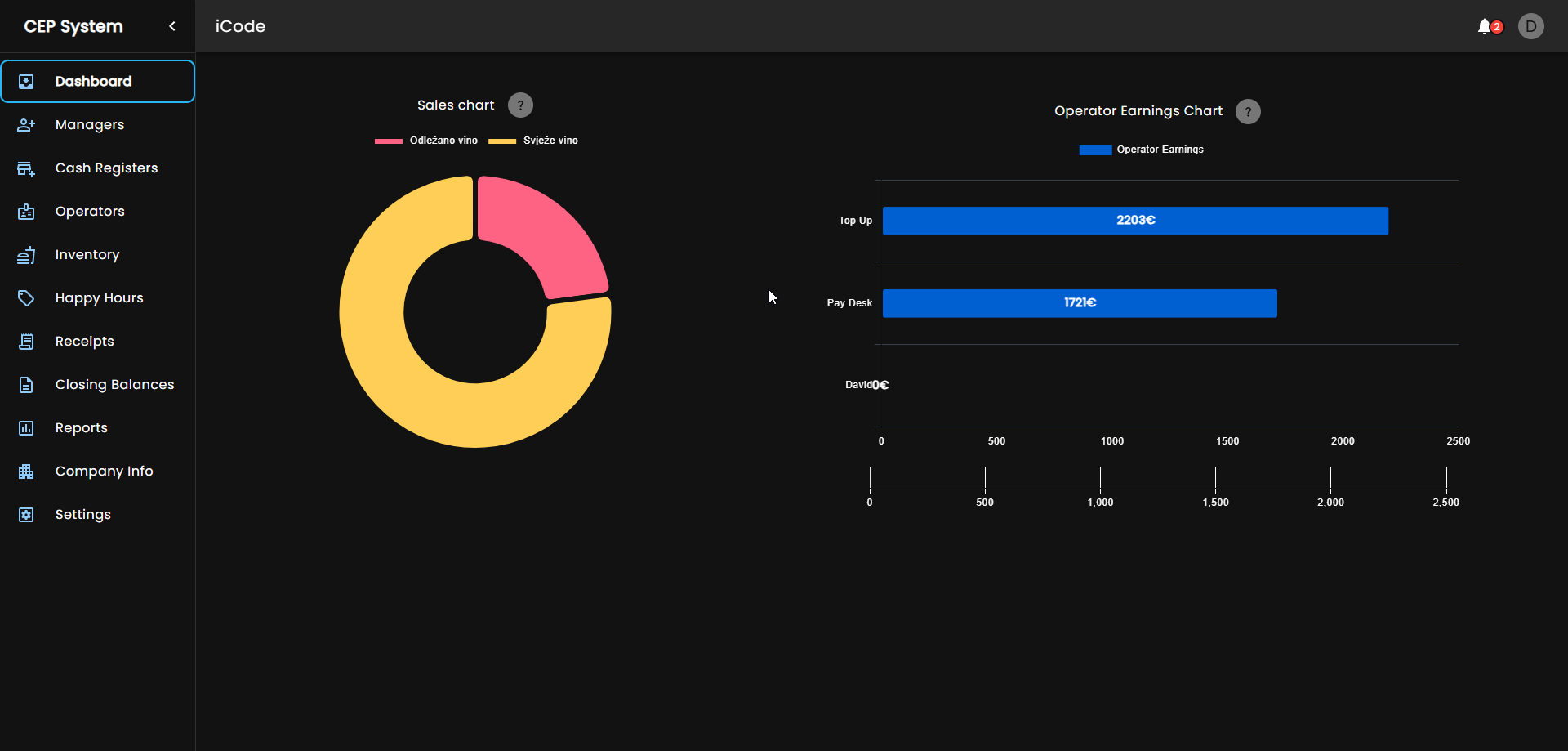Click the iCode header title
This screenshot has width=1568, height=751.
(x=240, y=26)
